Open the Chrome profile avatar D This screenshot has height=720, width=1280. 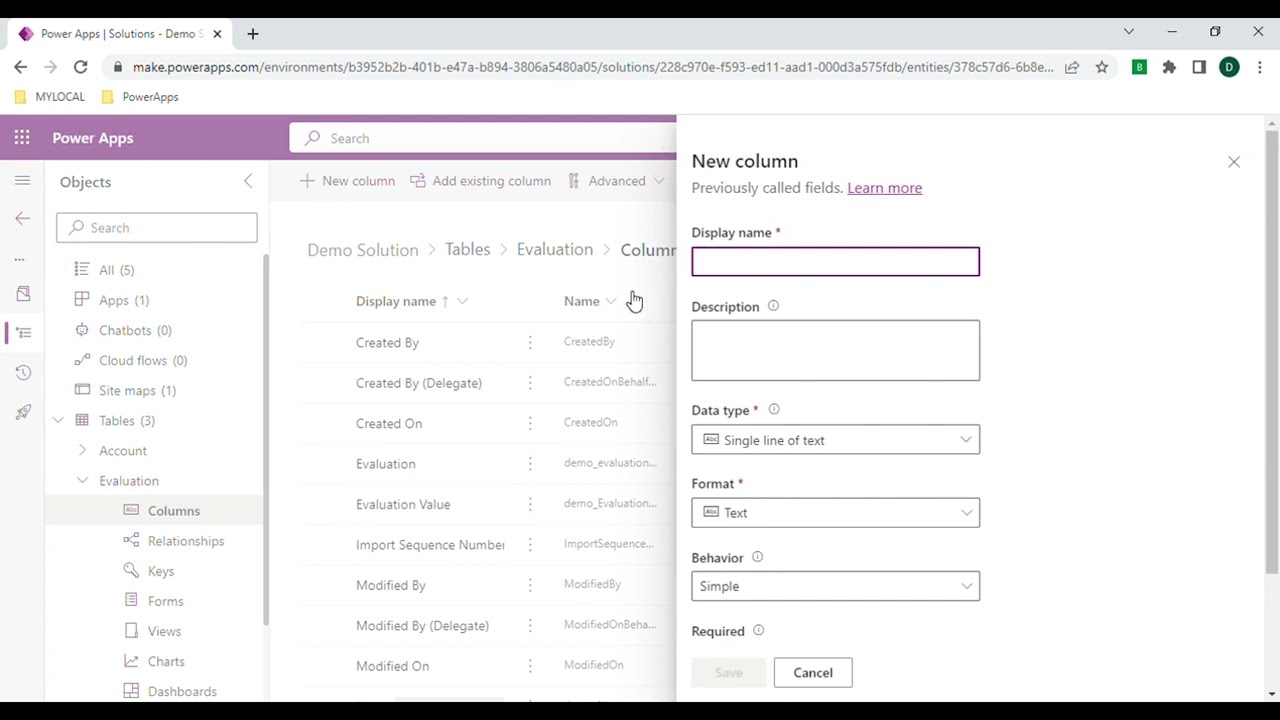(1230, 67)
